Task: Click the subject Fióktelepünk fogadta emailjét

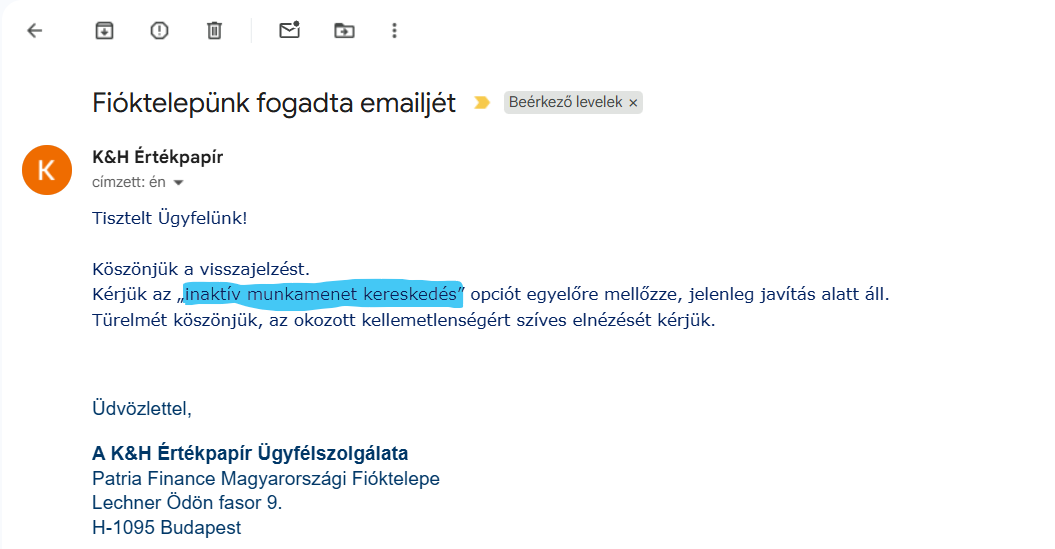Action: pyautogui.click(x=273, y=102)
